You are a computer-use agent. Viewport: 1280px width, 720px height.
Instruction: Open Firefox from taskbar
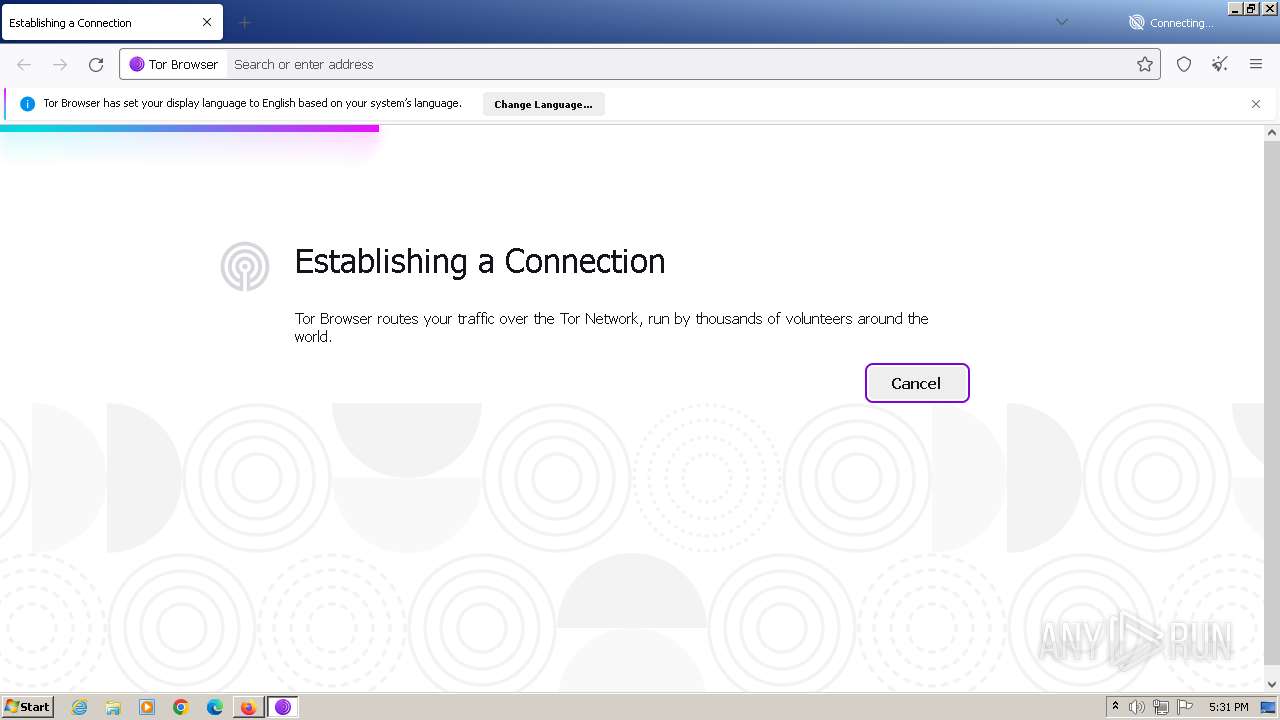tap(248, 707)
